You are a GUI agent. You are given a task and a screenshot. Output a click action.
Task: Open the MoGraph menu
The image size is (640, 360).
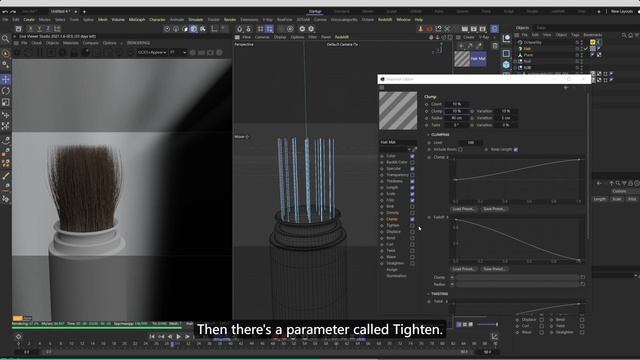pos(137,20)
